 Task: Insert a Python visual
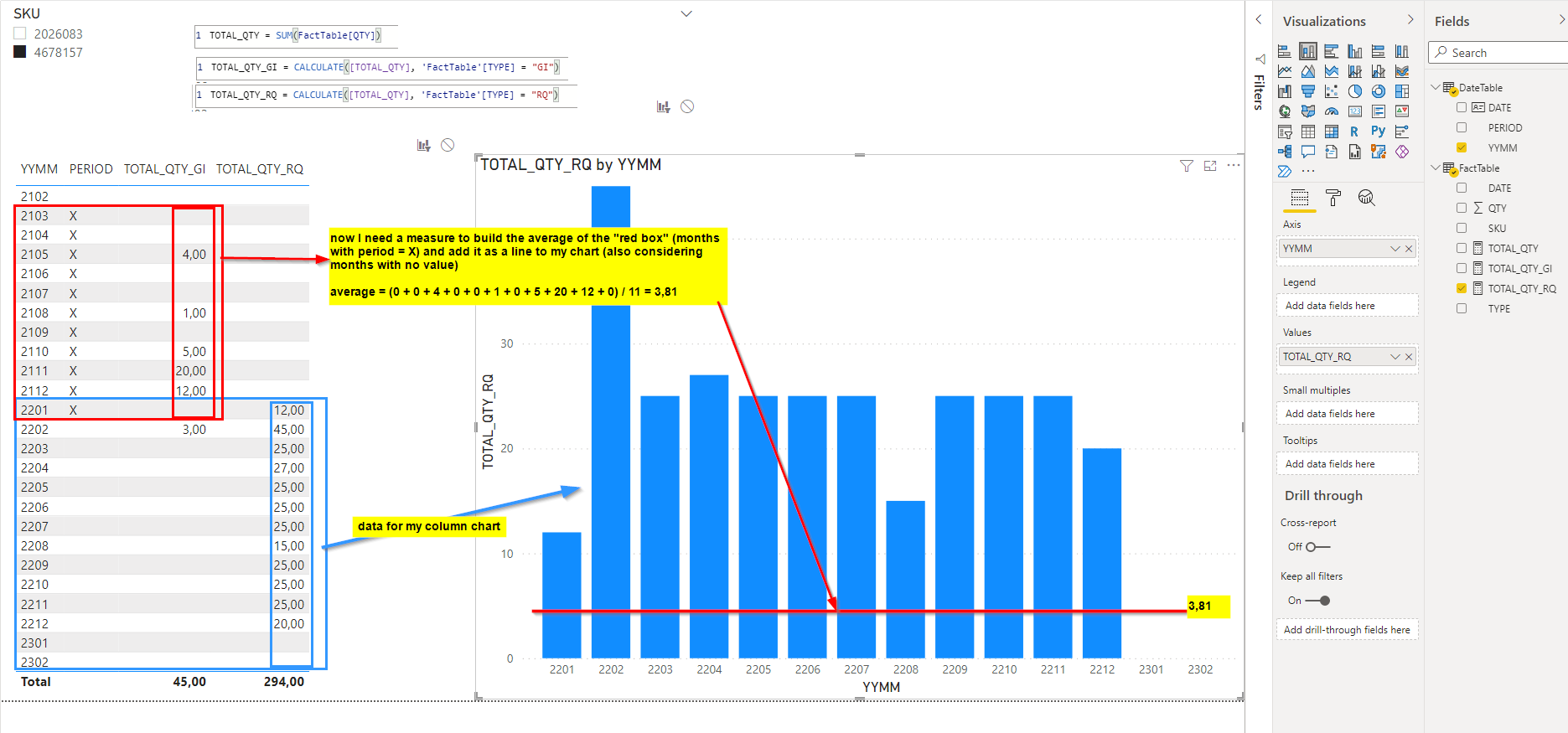[x=1379, y=131]
